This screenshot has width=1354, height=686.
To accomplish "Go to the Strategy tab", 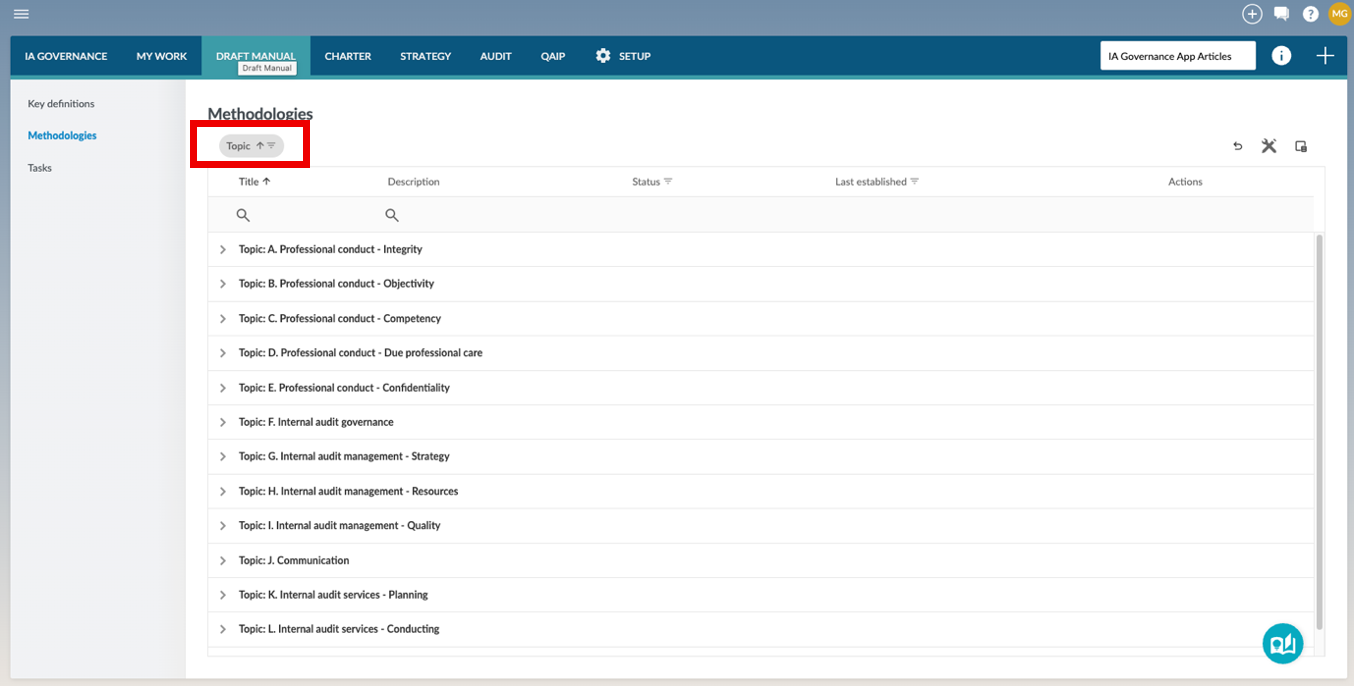I will [426, 56].
